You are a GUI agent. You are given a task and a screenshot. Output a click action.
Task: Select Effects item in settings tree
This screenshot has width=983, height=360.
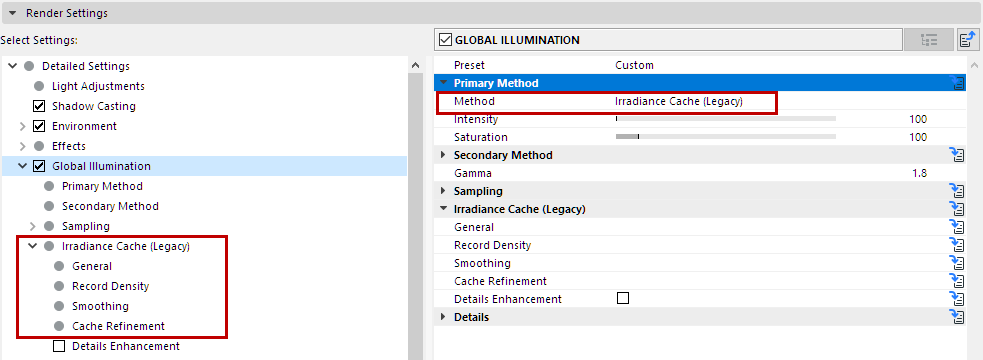tap(69, 146)
